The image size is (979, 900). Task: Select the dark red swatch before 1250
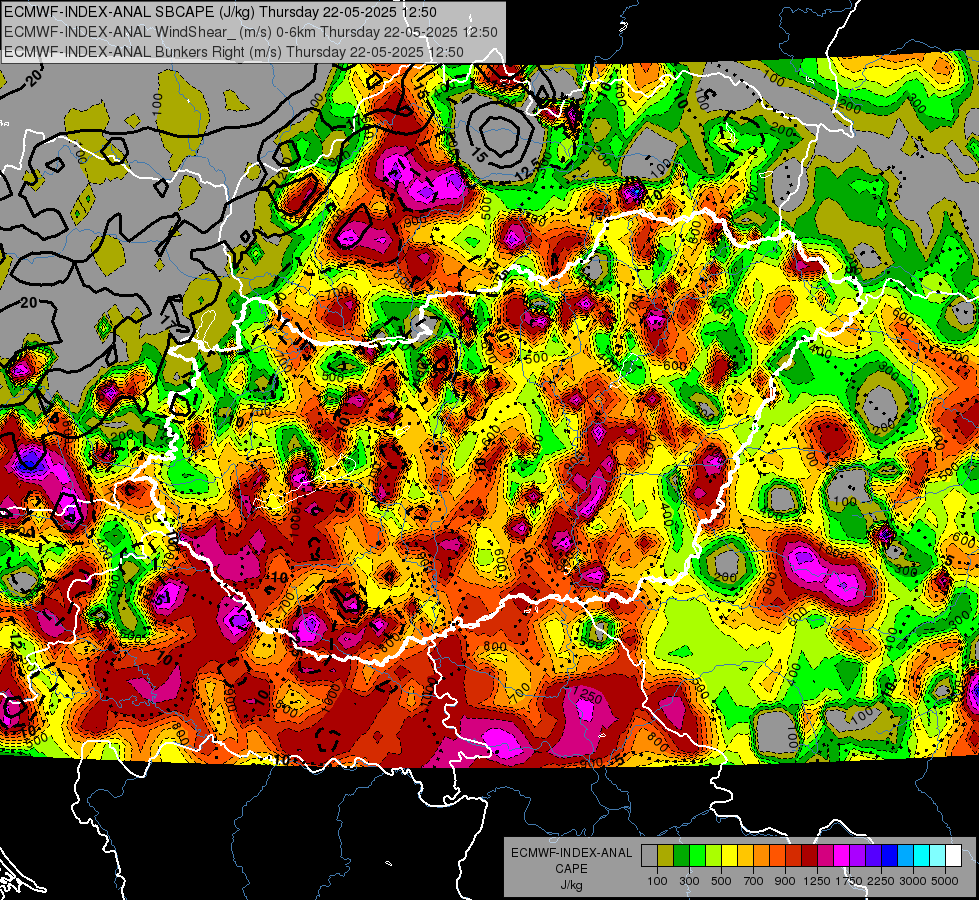click(x=810, y=856)
